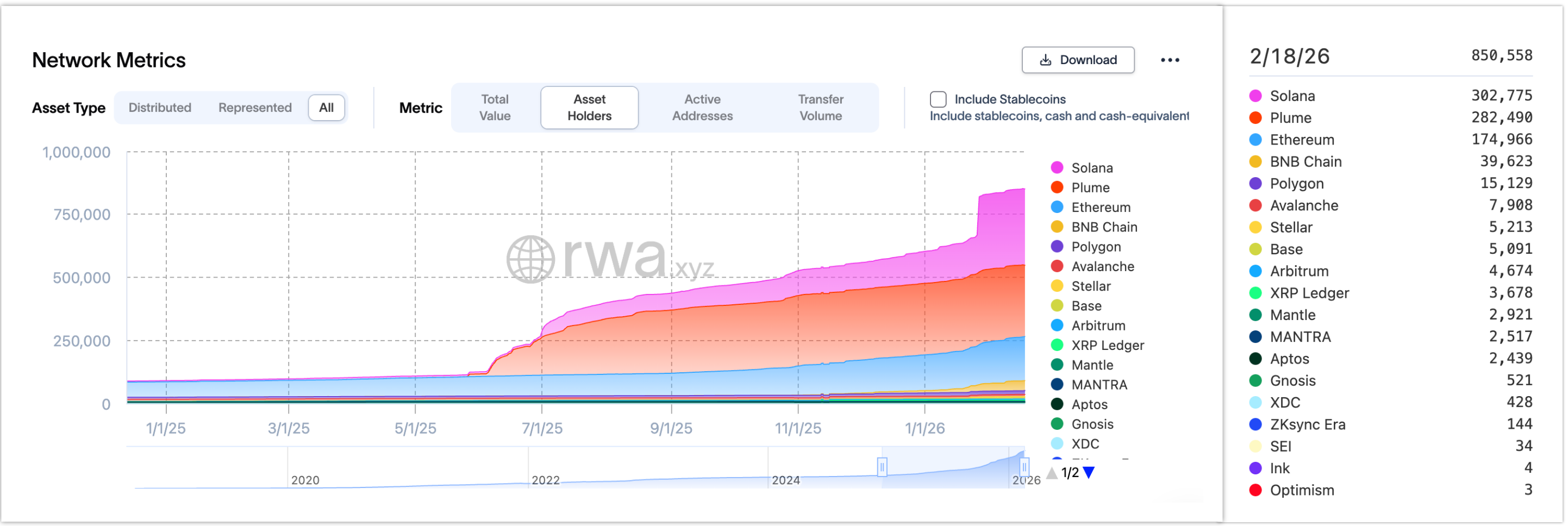Click Polygon purple legend dot in chart
Screen dimensions: 1568x526
1057,247
